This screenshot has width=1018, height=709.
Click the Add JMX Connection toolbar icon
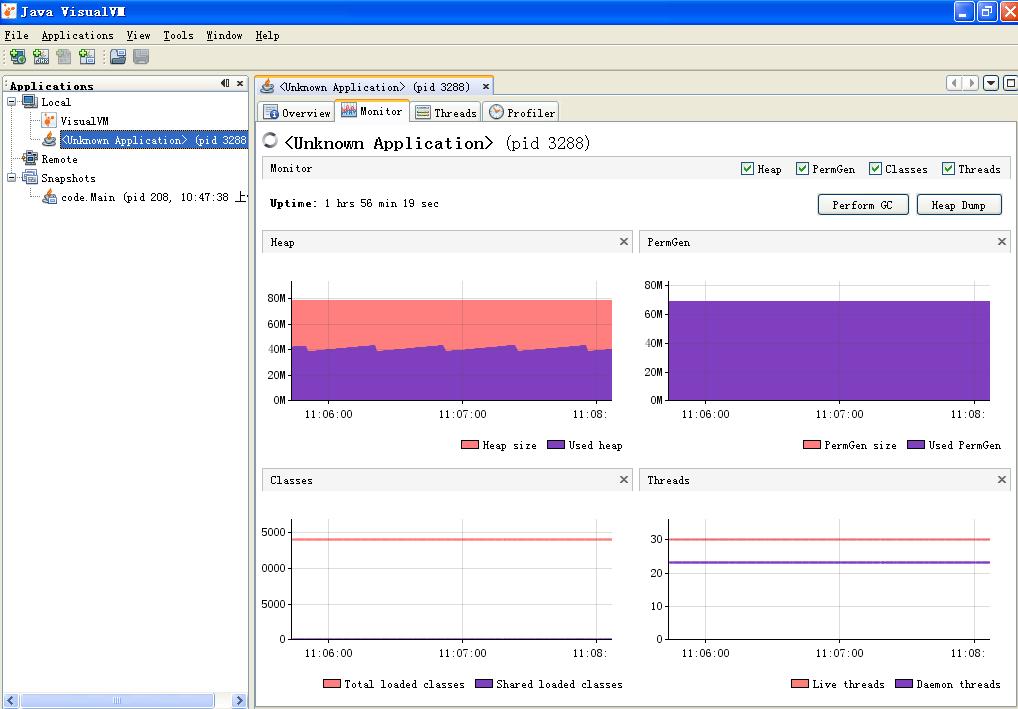pos(40,57)
